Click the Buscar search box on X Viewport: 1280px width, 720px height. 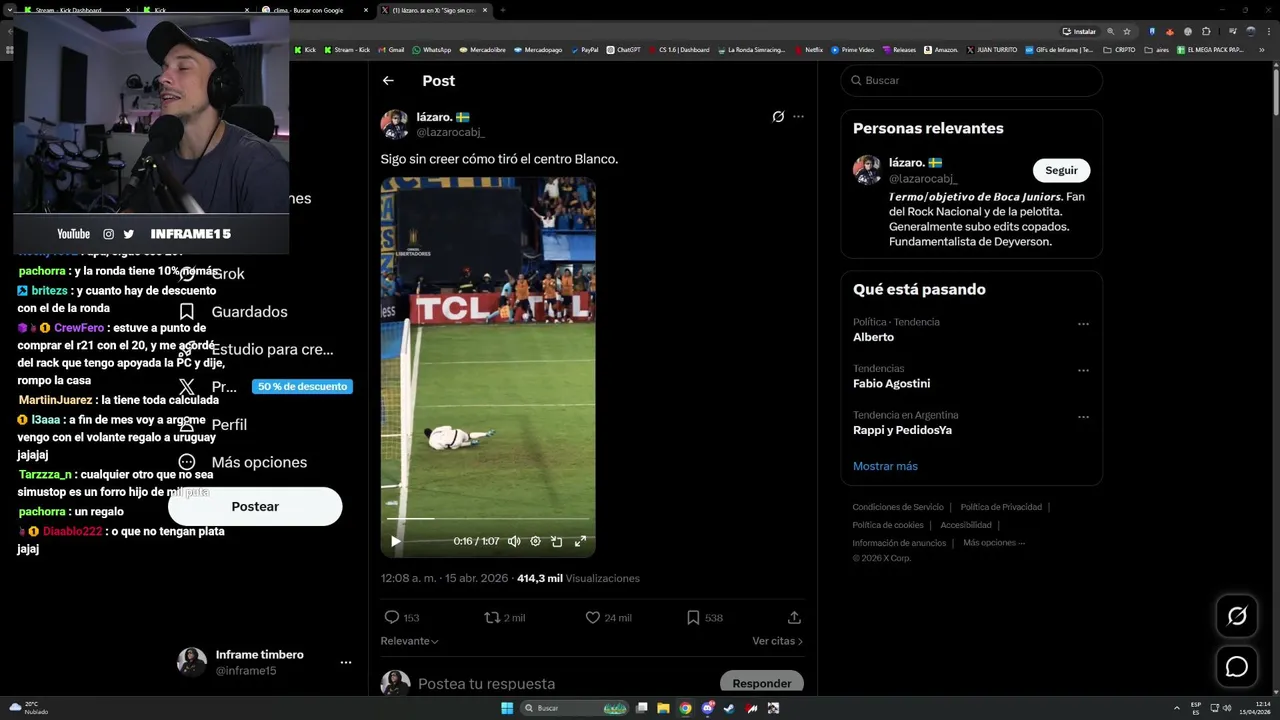(x=971, y=80)
